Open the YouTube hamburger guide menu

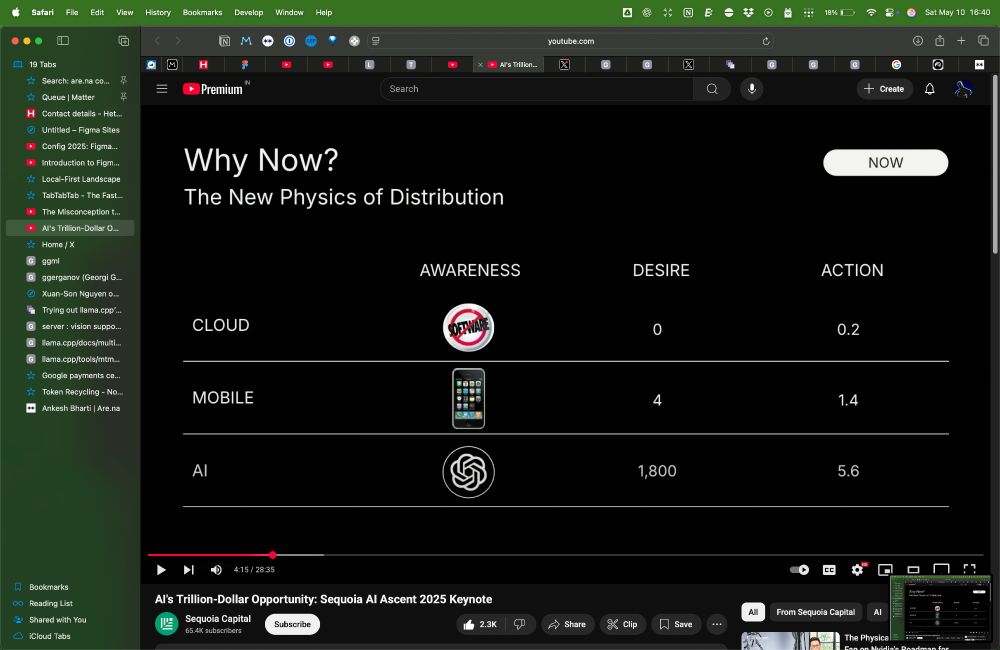[x=162, y=89]
